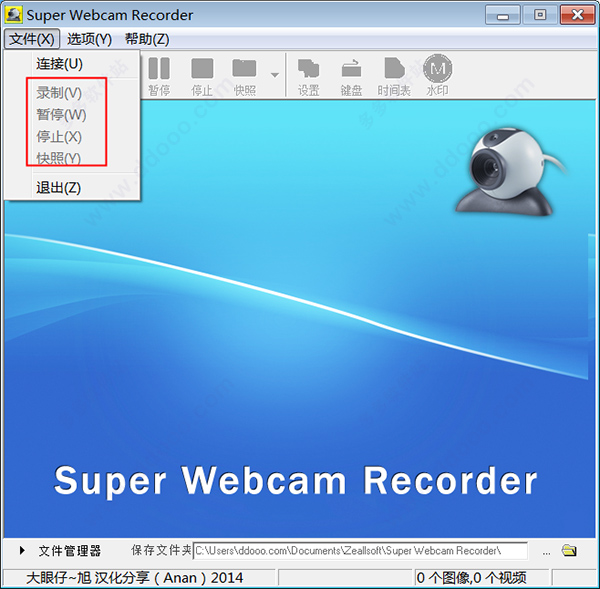
Task: Click the Pause (暂停) toolbar icon
Action: 159,76
